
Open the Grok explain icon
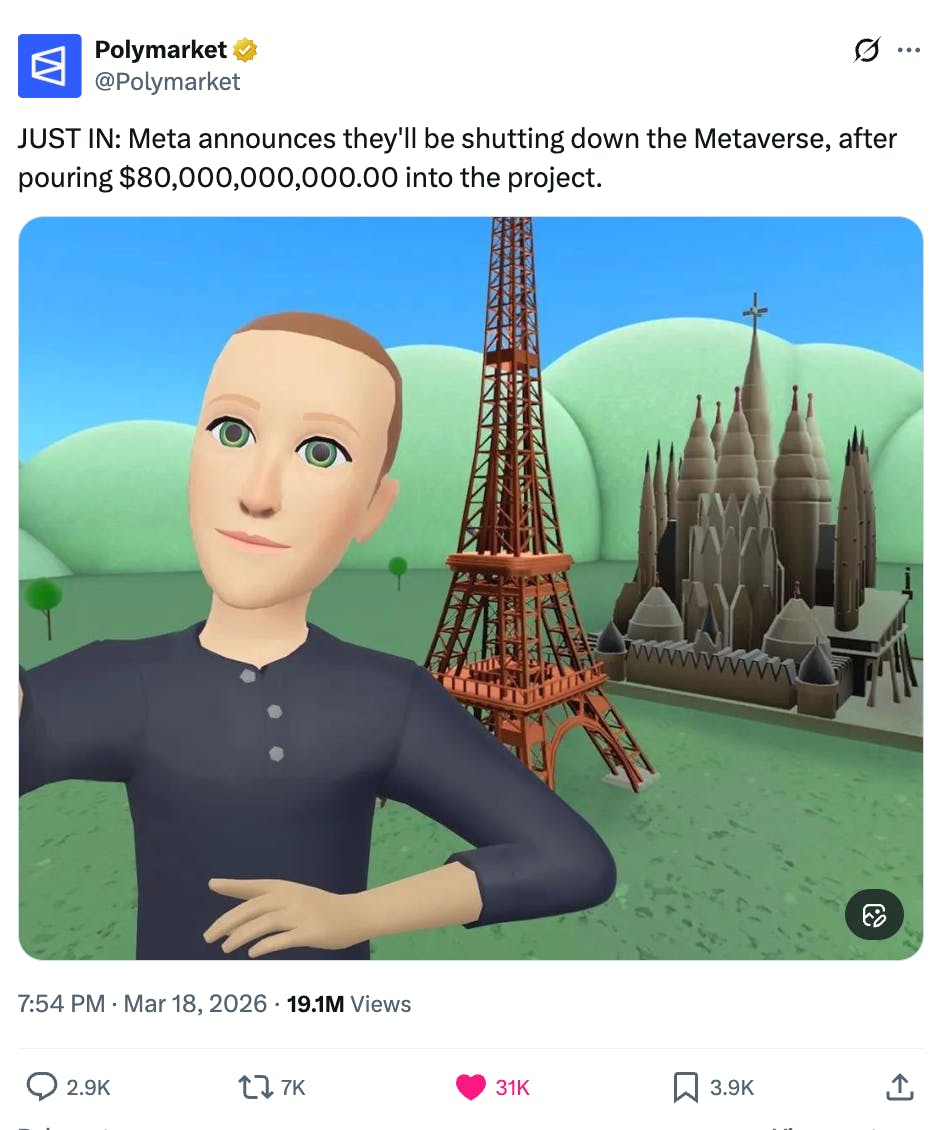pos(866,50)
